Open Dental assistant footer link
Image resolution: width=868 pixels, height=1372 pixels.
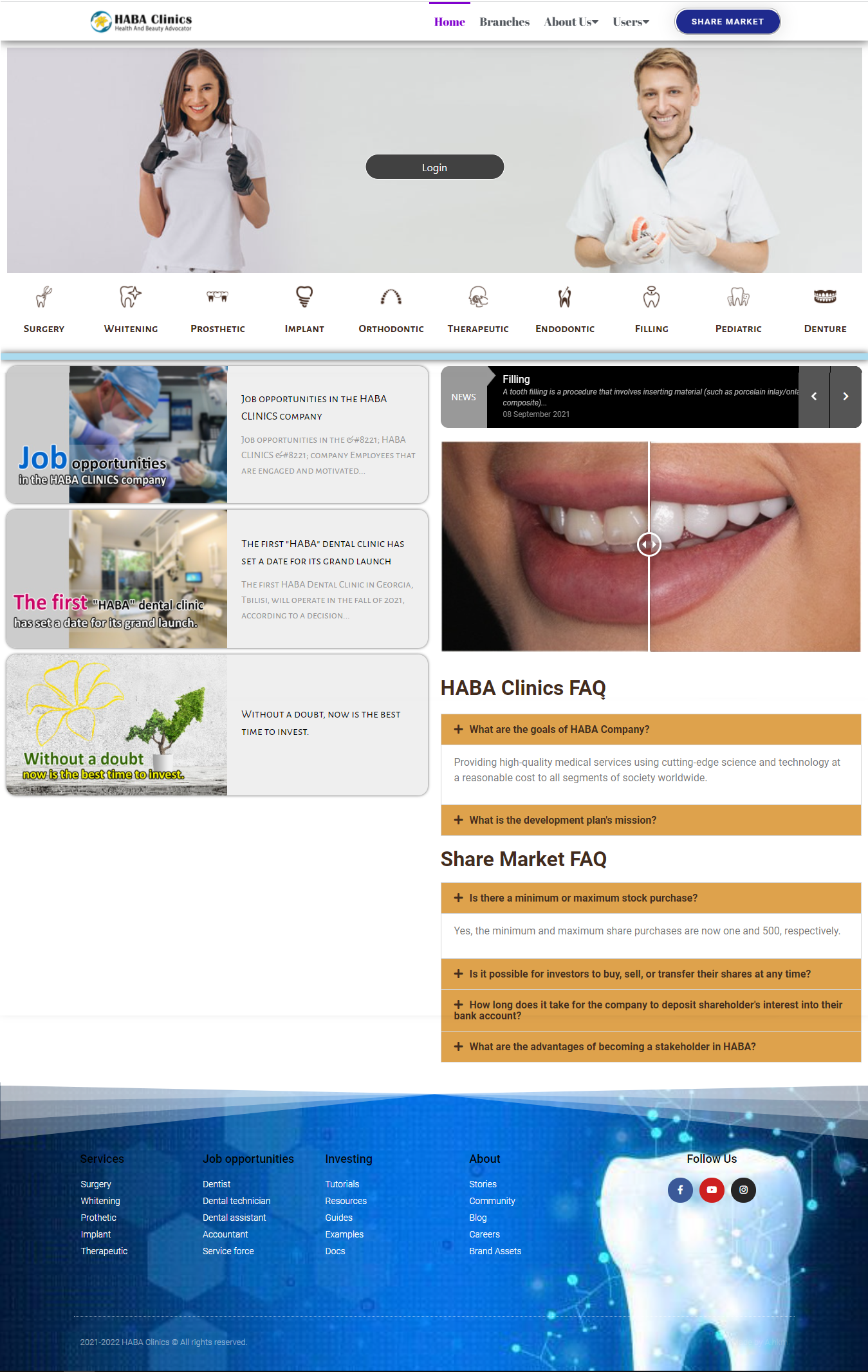pos(234,1218)
